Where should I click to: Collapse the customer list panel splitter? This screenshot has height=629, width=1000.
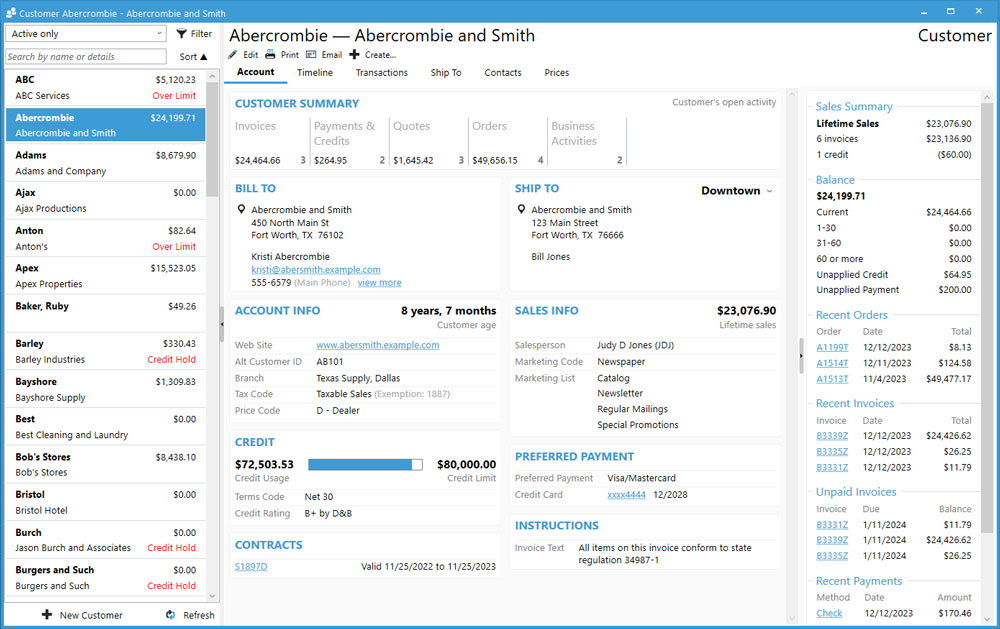[221, 318]
